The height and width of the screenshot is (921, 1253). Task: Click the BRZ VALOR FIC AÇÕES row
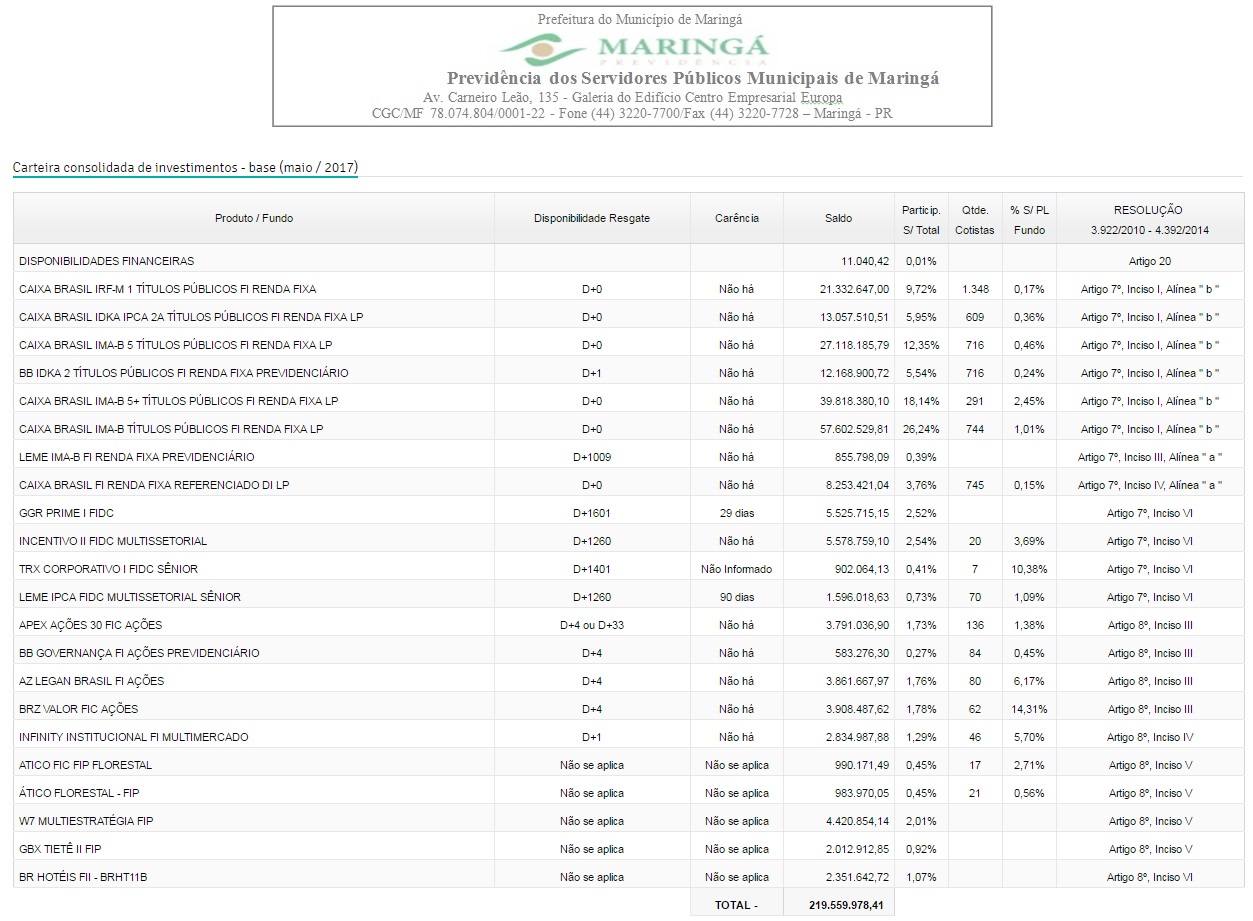[78, 709]
